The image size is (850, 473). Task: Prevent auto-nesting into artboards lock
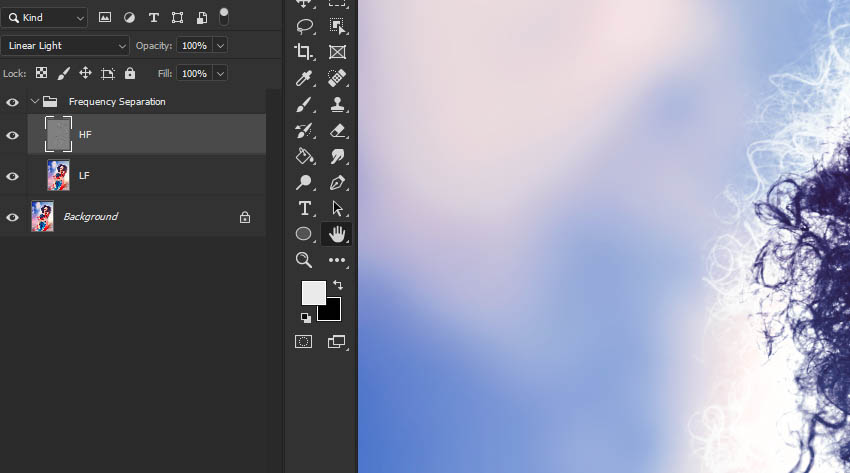coord(108,74)
